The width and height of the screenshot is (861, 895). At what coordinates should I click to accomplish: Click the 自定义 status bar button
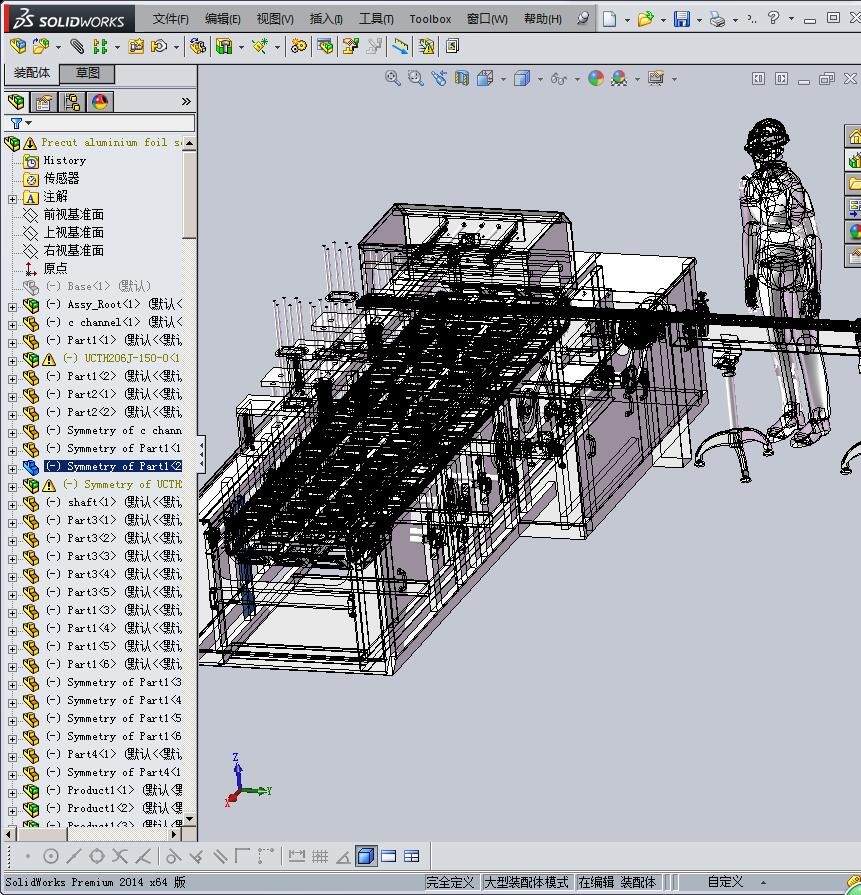tap(725, 882)
